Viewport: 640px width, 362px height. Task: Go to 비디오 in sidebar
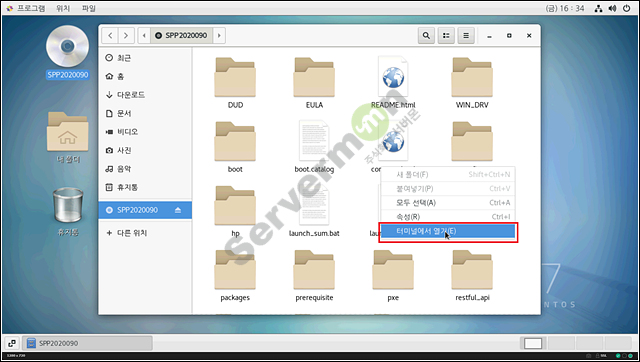click(145, 132)
